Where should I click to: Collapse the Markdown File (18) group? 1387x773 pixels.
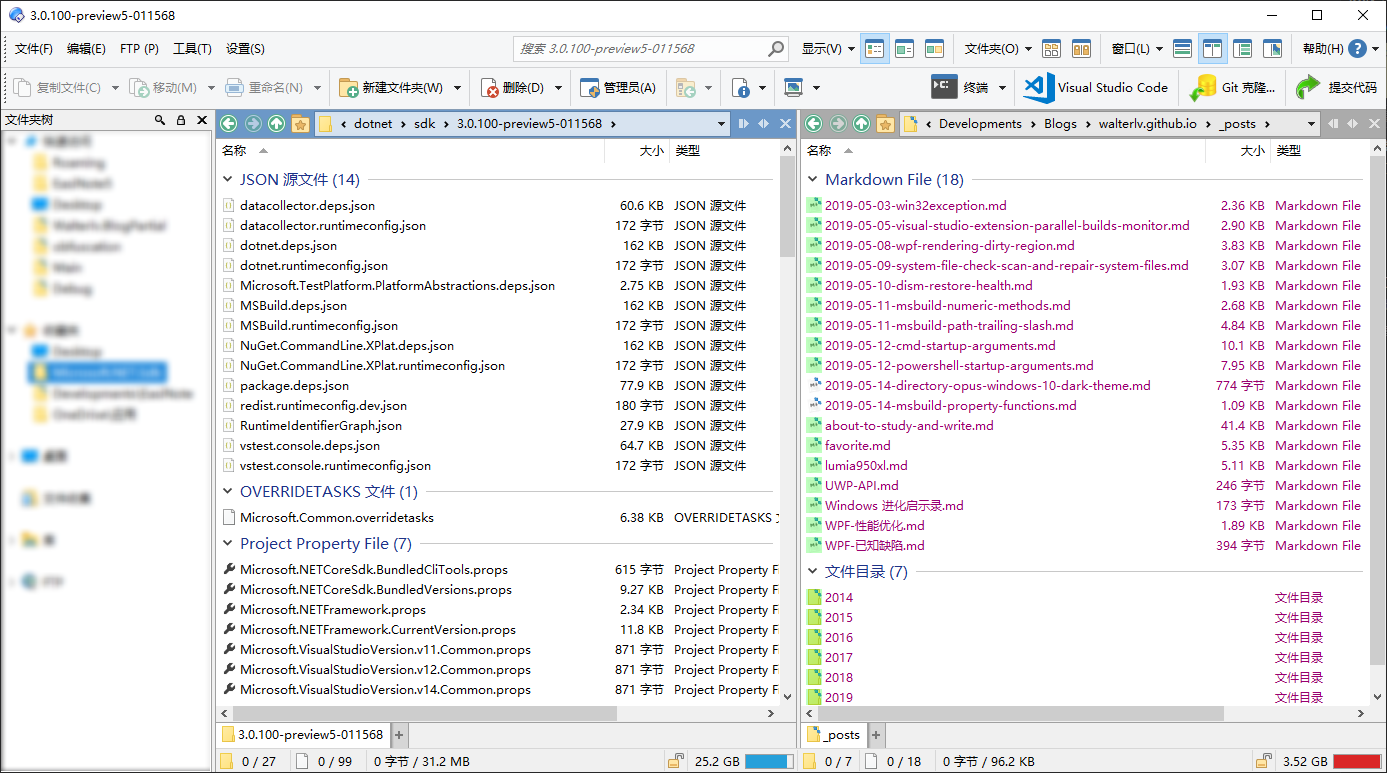[x=813, y=180]
